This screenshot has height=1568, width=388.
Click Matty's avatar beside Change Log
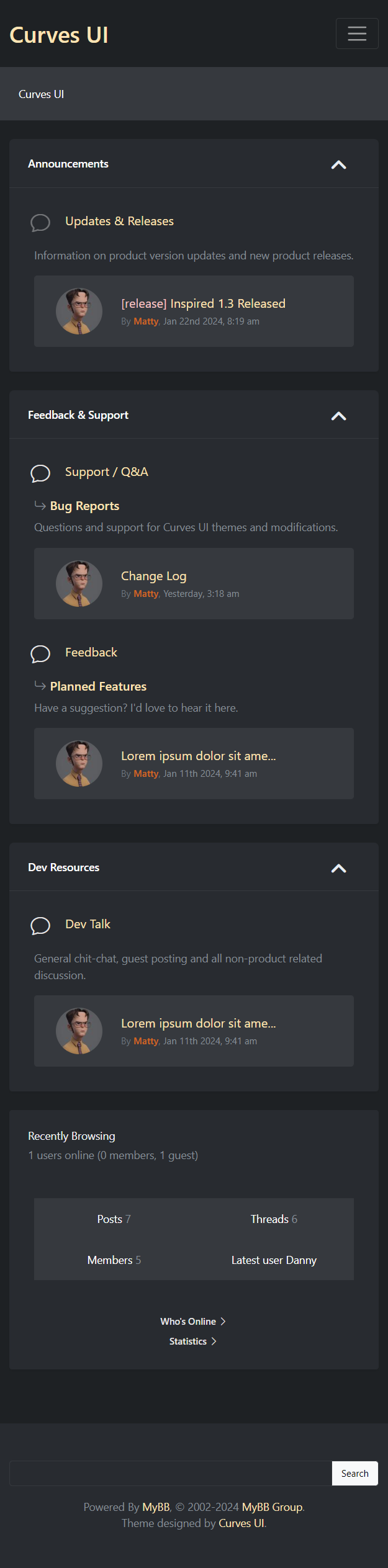pos(79,584)
